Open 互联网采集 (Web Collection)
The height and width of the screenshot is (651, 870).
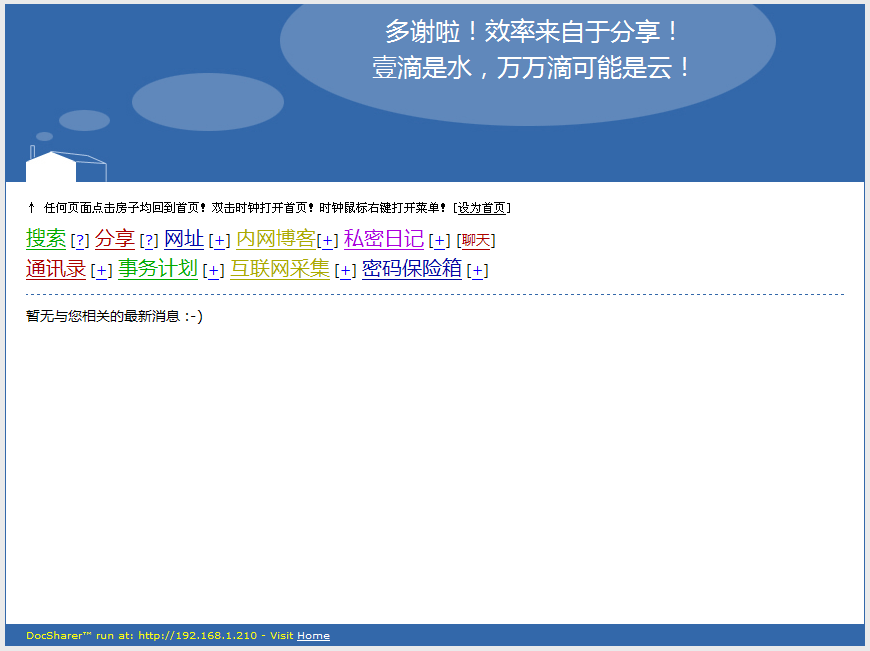click(277, 269)
